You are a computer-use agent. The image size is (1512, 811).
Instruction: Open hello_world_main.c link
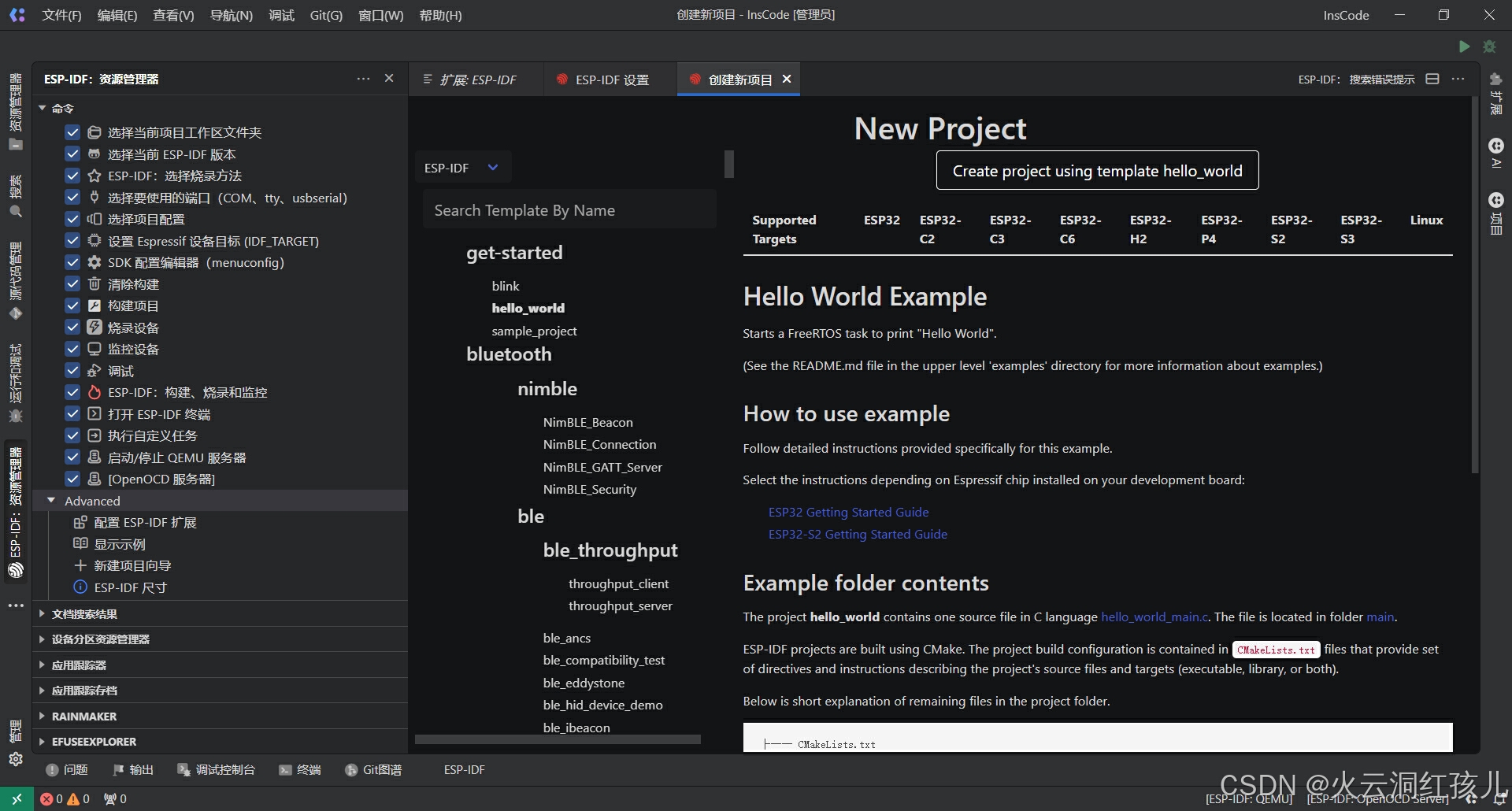pos(1154,617)
